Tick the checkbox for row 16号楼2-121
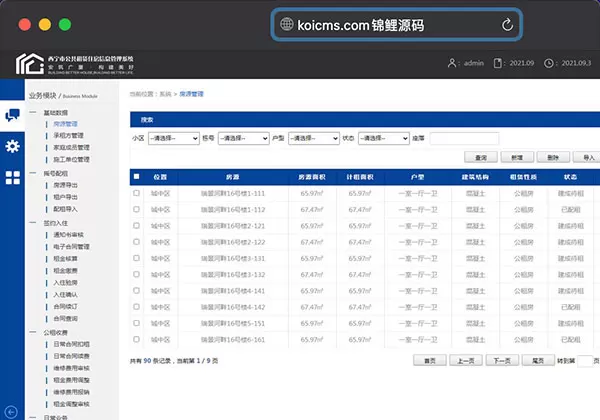Viewport: 600px width, 420px height. 136,225
